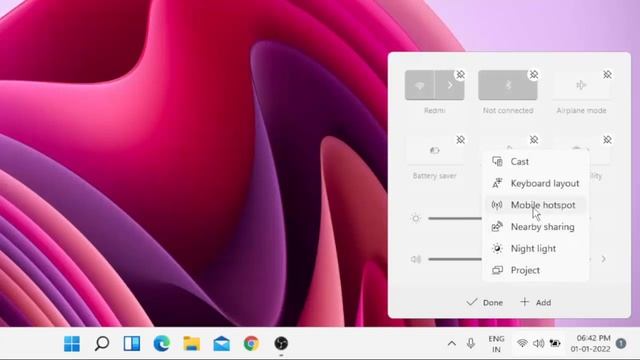640x360 pixels.
Task: Open the notification count badge
Action: [x=621, y=343]
